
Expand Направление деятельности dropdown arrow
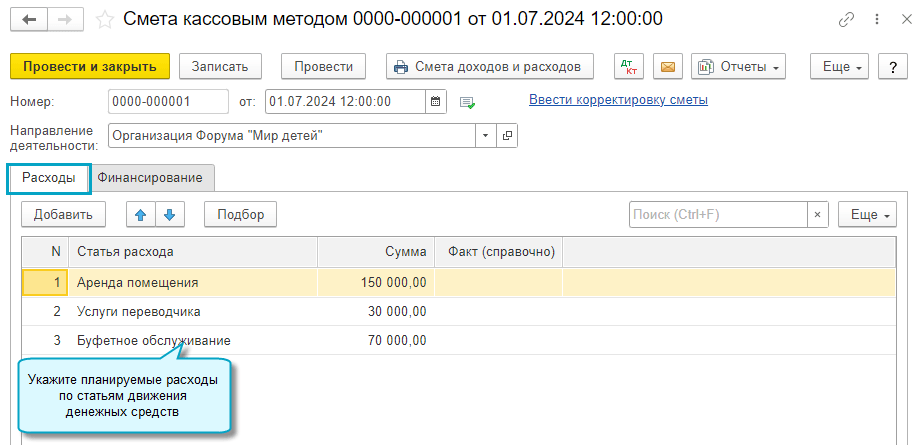(486, 135)
